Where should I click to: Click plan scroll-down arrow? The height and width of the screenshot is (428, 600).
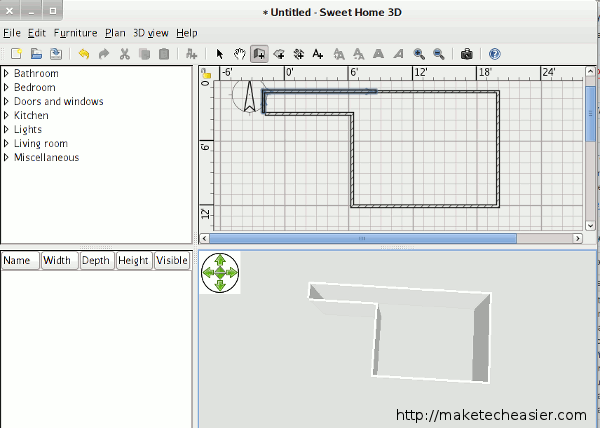click(x=590, y=226)
